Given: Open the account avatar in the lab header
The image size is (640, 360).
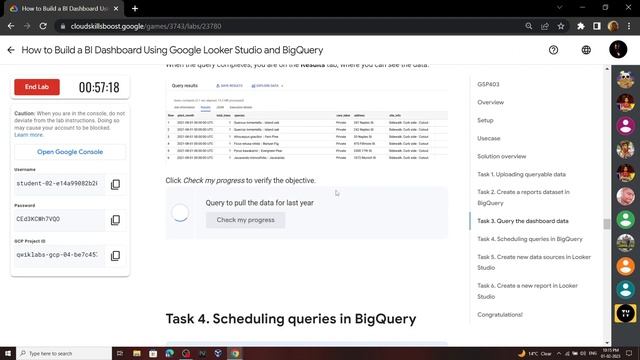Looking at the screenshot, I should point(618,49).
